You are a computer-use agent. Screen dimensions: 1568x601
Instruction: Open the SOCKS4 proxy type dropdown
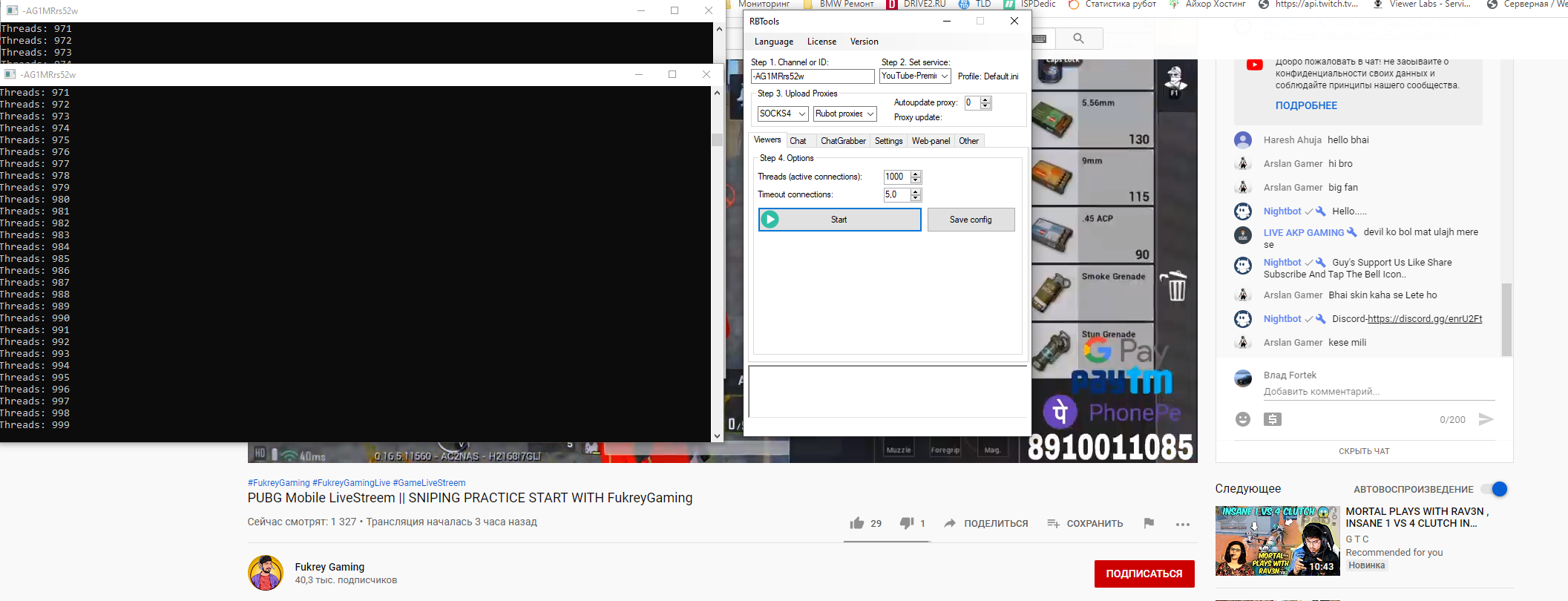pos(782,114)
